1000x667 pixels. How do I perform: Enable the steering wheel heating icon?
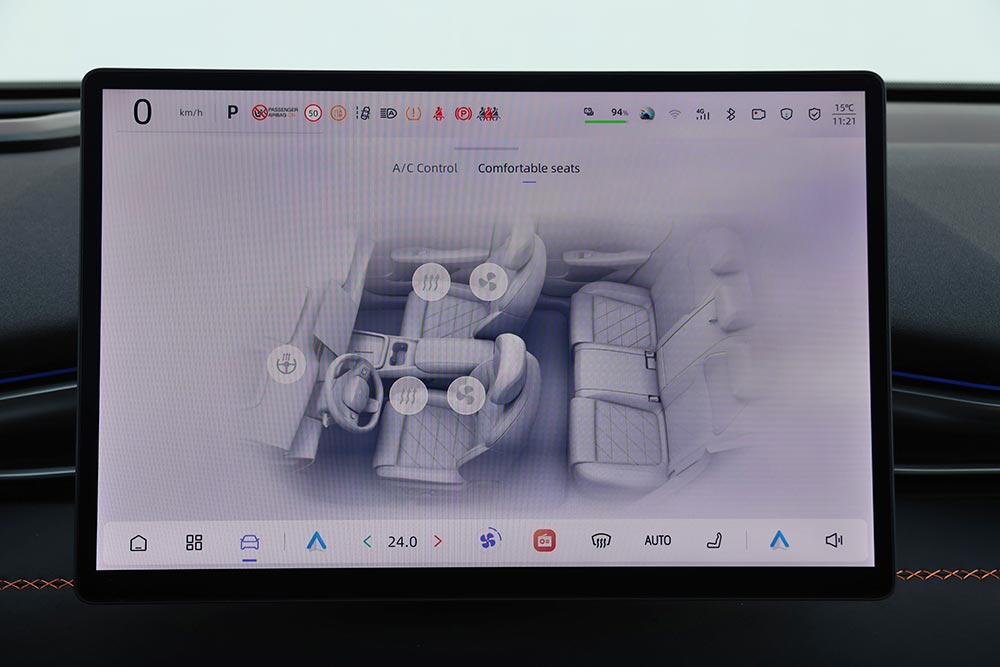[285, 363]
